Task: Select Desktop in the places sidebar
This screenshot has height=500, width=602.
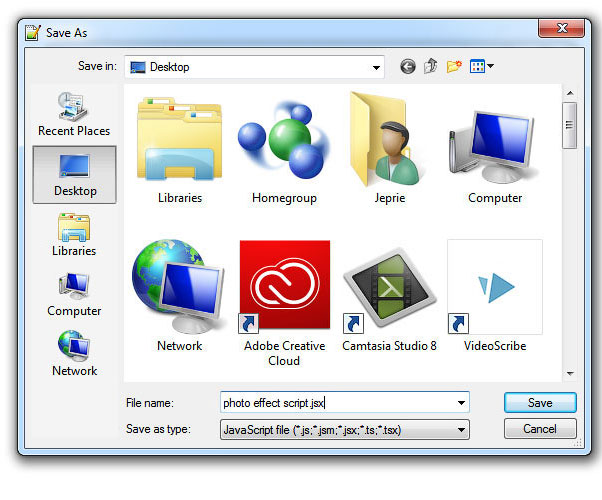Action: (x=74, y=175)
